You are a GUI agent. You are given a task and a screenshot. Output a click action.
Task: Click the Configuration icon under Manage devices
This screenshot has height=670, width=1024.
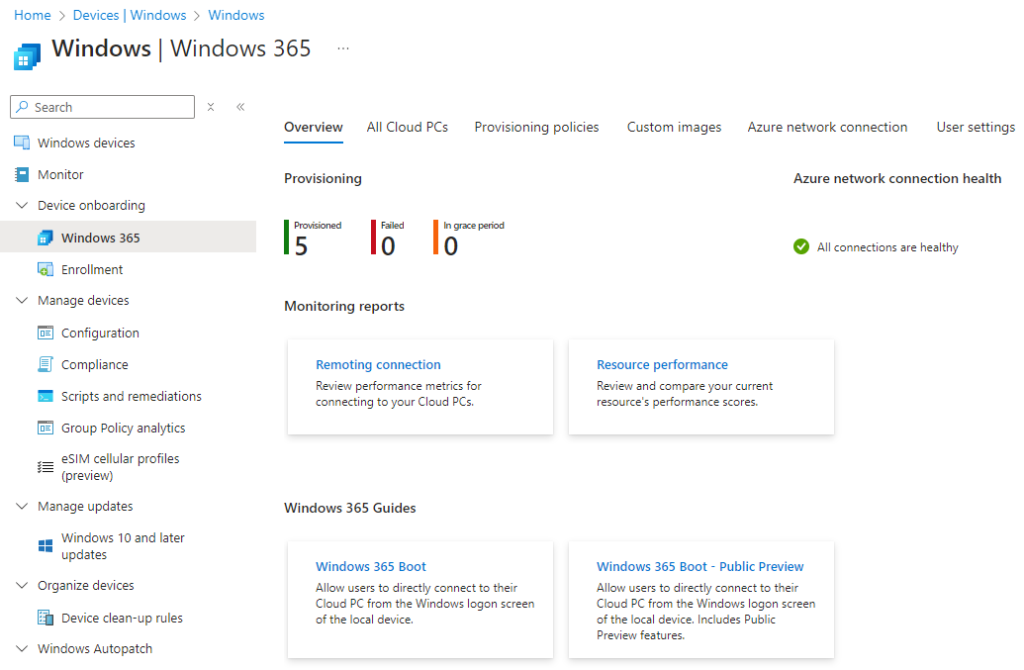[x=45, y=333]
